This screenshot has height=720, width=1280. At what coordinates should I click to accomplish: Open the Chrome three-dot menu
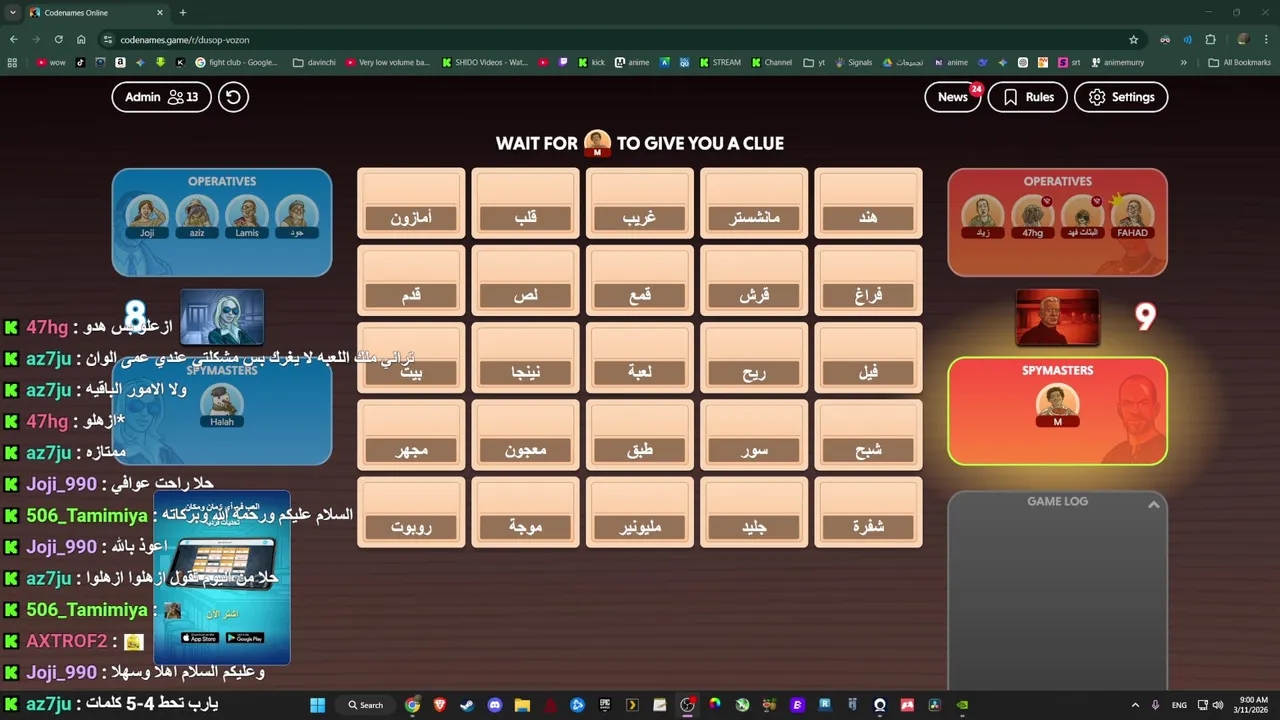(1267, 39)
